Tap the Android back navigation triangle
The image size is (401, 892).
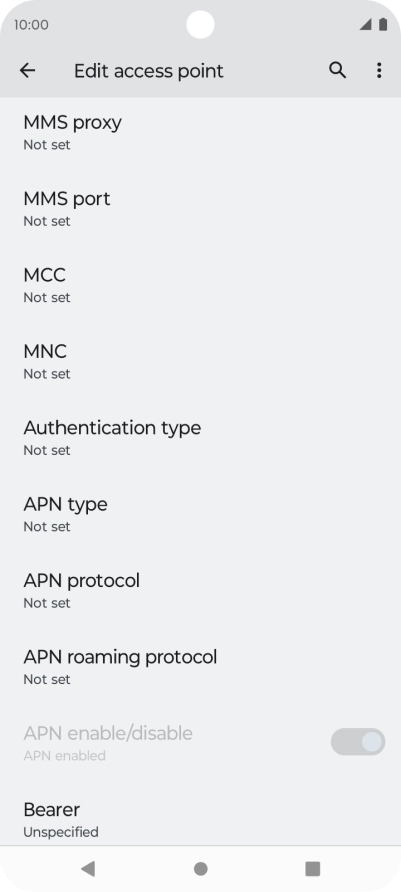tap(88, 868)
